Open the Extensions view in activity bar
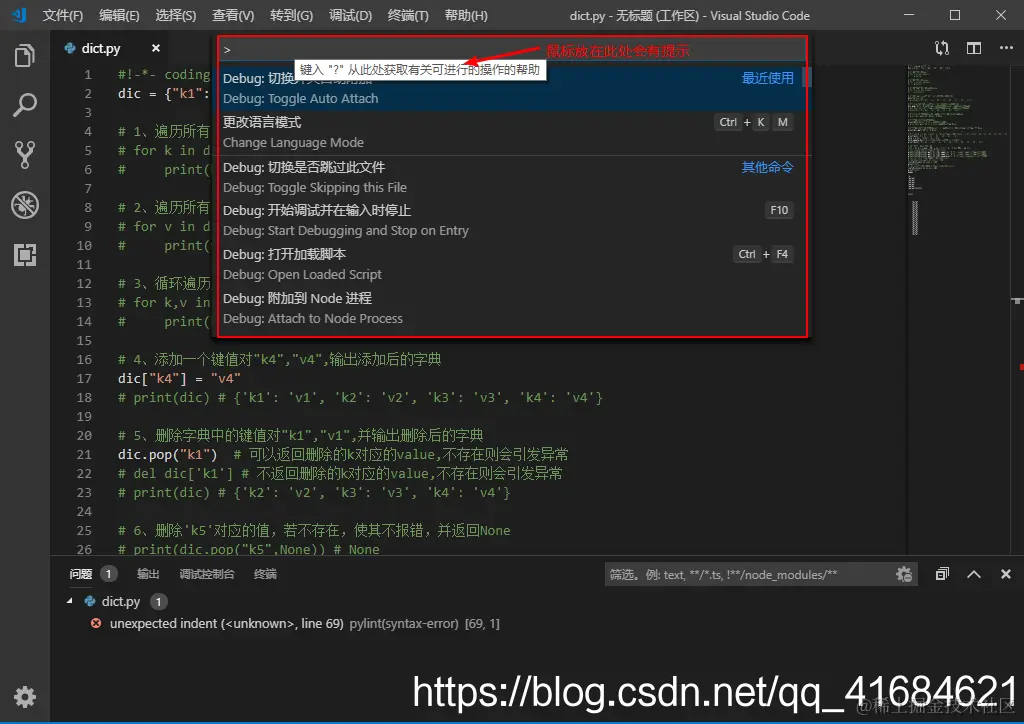 click(25, 255)
